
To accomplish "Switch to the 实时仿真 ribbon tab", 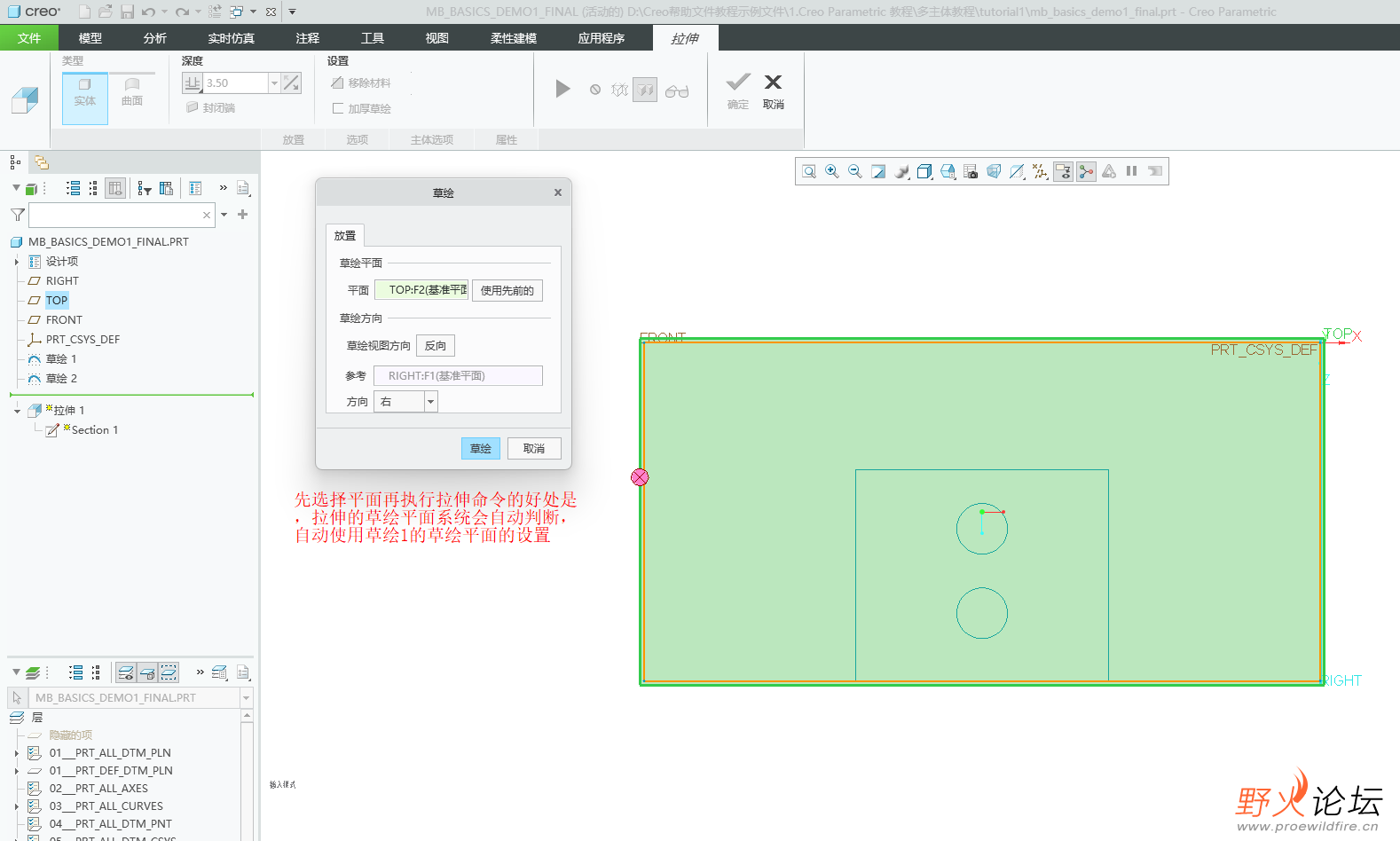I will pos(232,38).
